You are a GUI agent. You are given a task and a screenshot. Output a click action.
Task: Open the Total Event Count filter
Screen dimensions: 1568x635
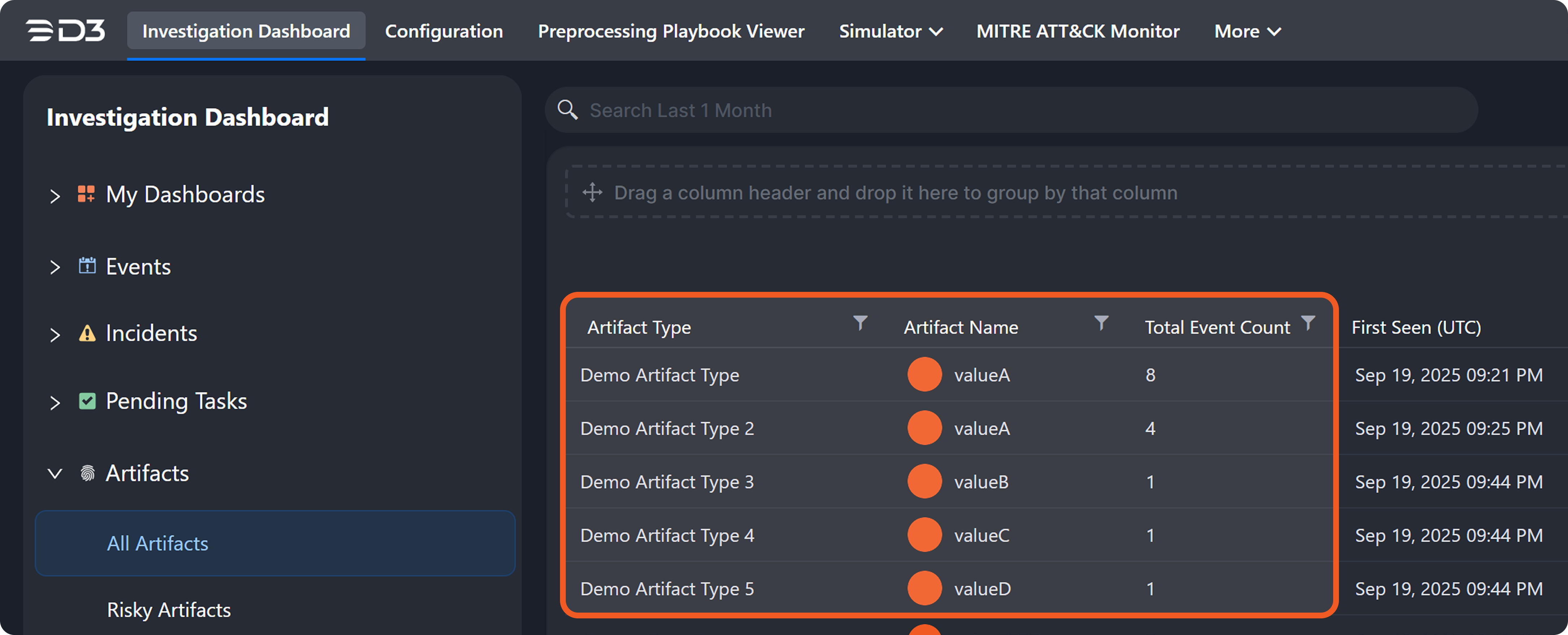click(x=1308, y=323)
